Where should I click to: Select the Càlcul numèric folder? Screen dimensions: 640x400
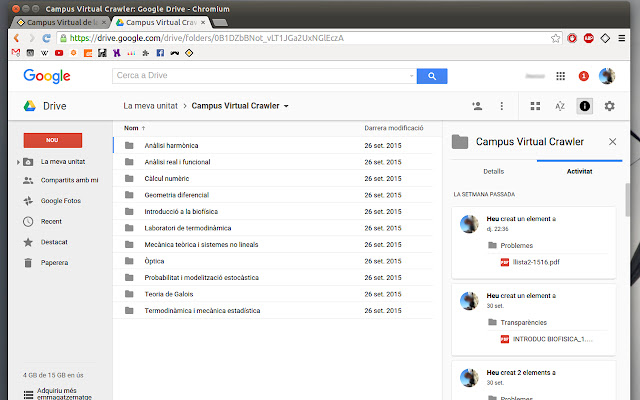272,178
